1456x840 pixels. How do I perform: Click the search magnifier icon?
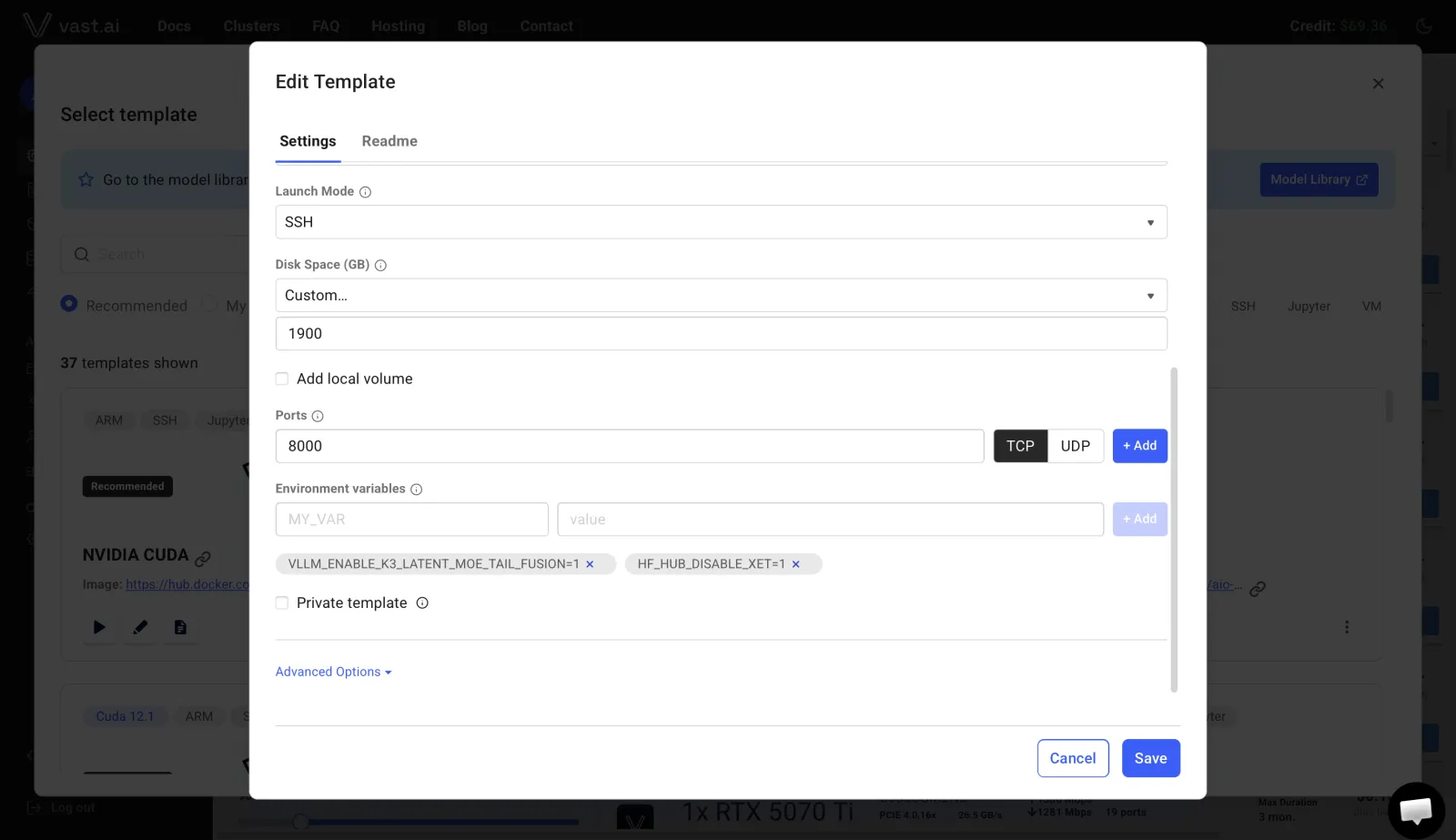[x=82, y=255]
